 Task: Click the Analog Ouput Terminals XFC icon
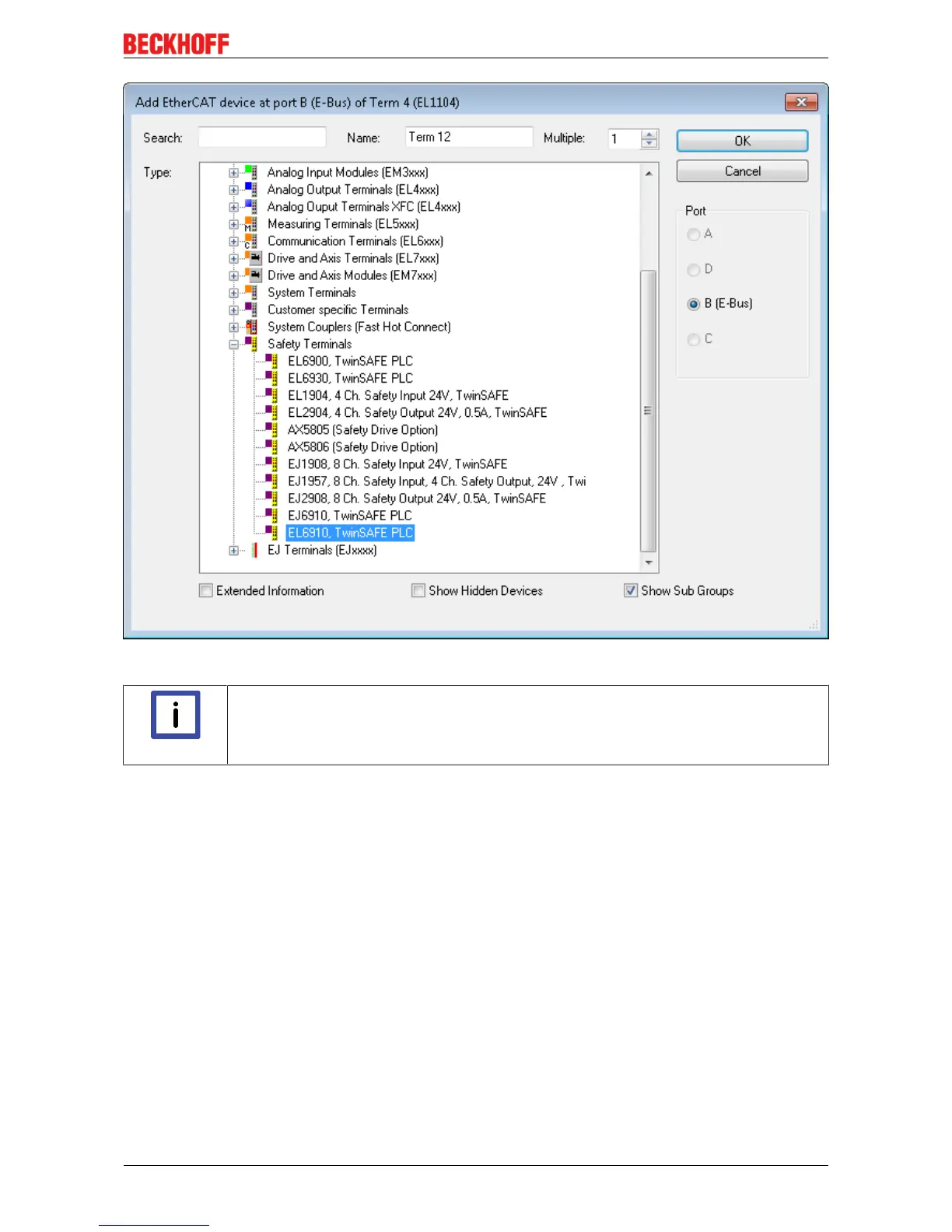point(250,207)
